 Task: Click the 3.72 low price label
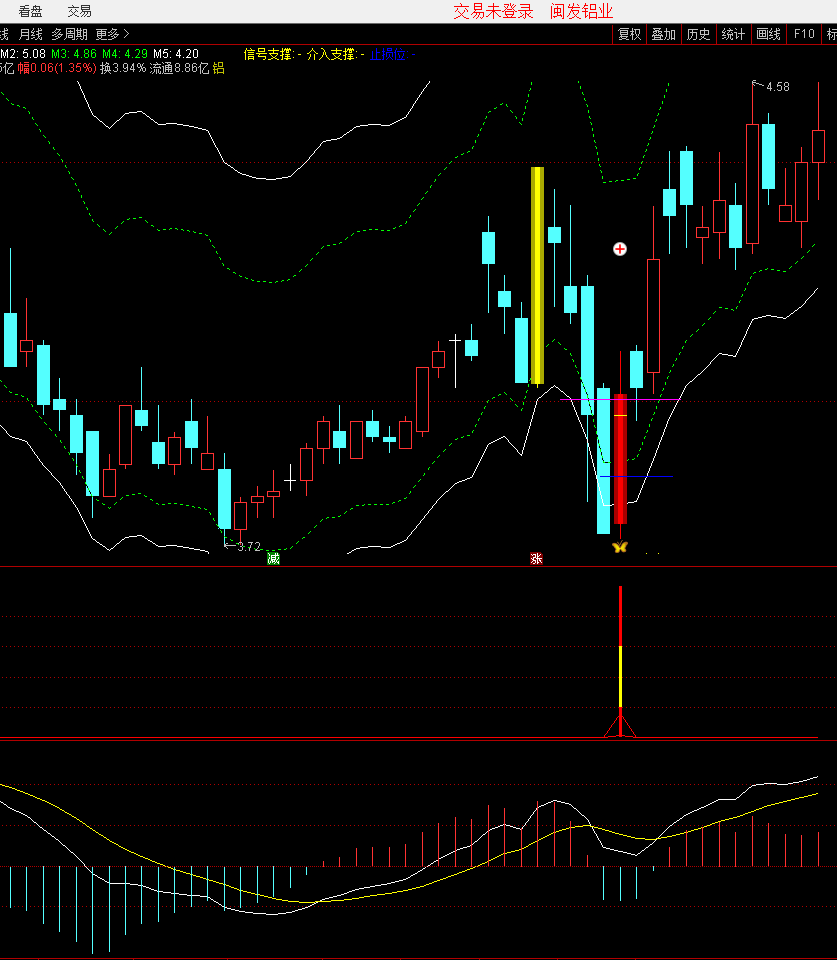click(x=248, y=547)
